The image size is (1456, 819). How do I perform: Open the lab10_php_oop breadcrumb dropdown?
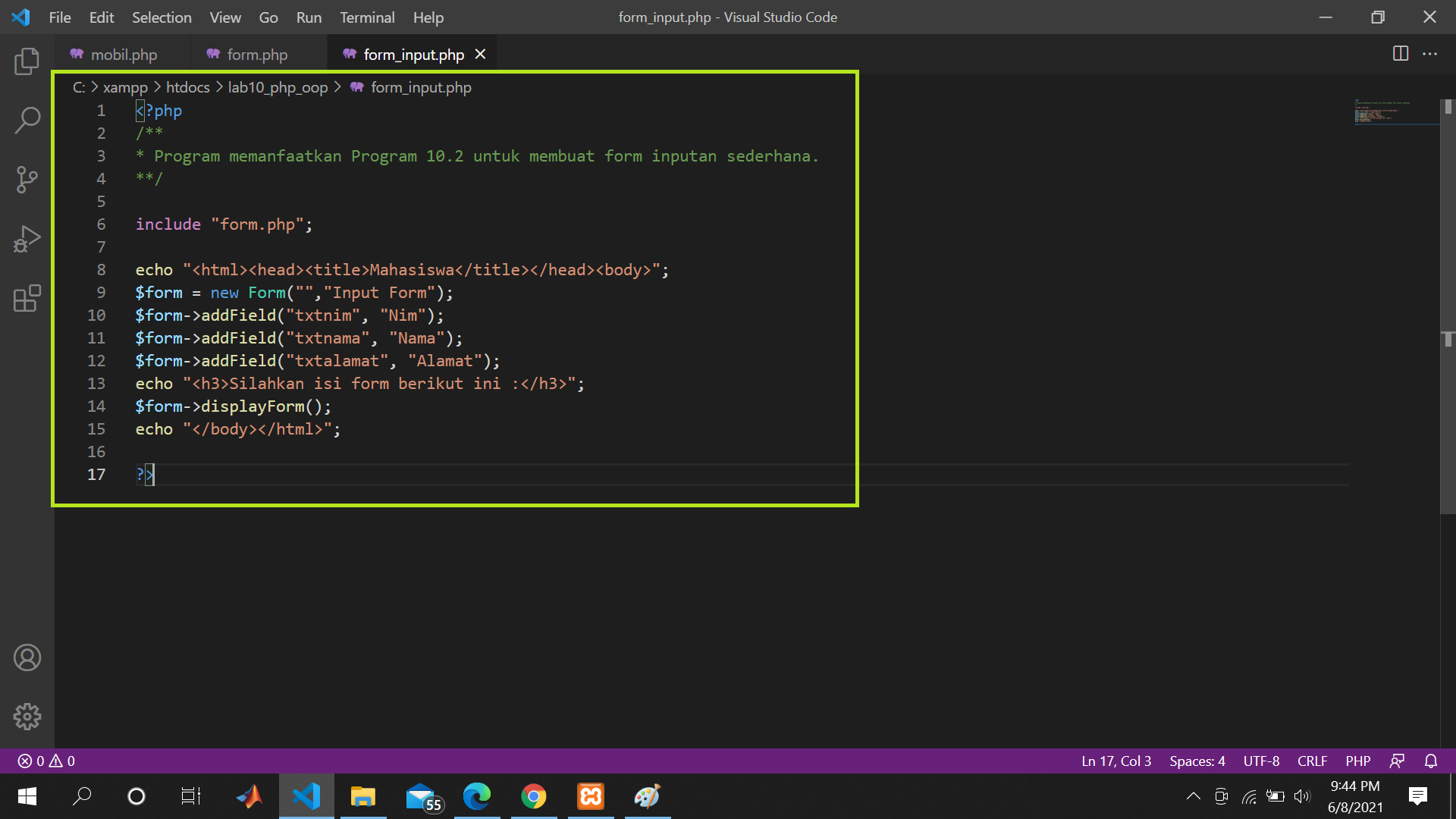[278, 86]
